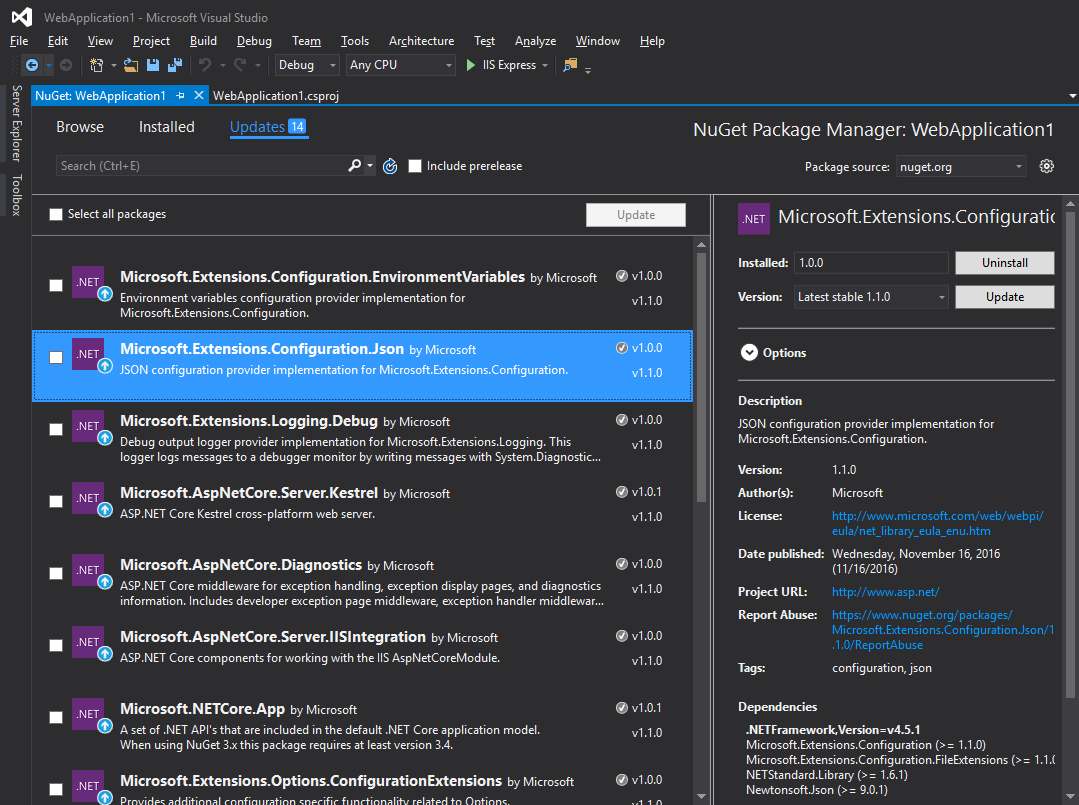Click the Save icon in the toolbar
The height and width of the screenshot is (805, 1079).
151,64
